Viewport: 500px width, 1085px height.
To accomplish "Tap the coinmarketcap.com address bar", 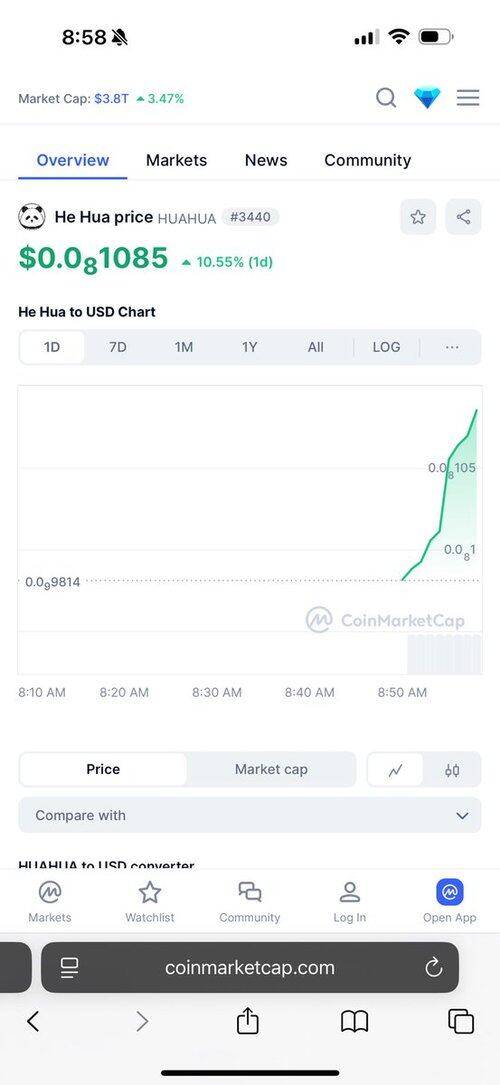I will point(250,967).
